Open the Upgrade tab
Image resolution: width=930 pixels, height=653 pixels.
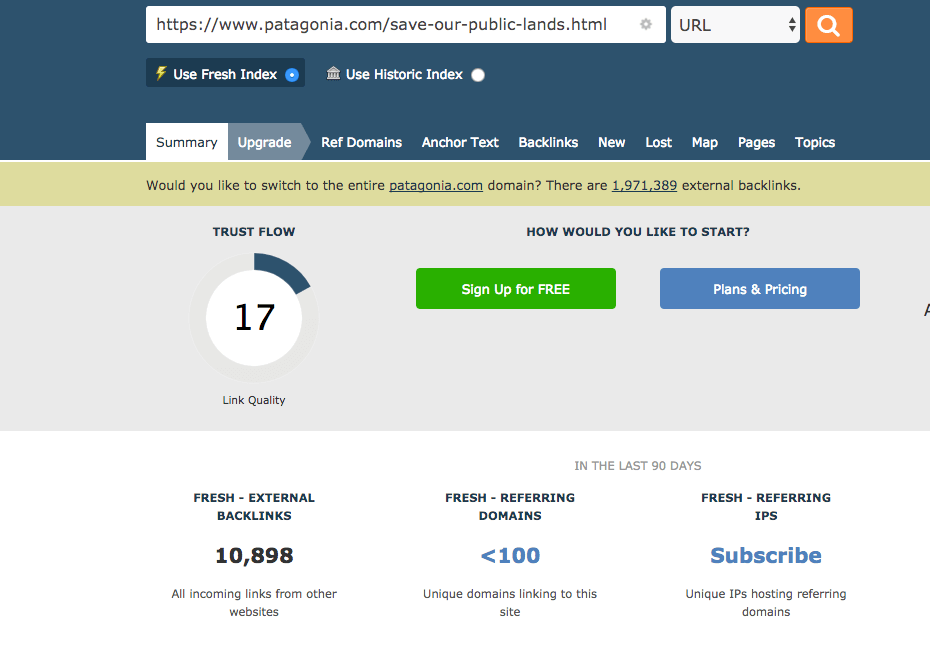click(x=265, y=142)
